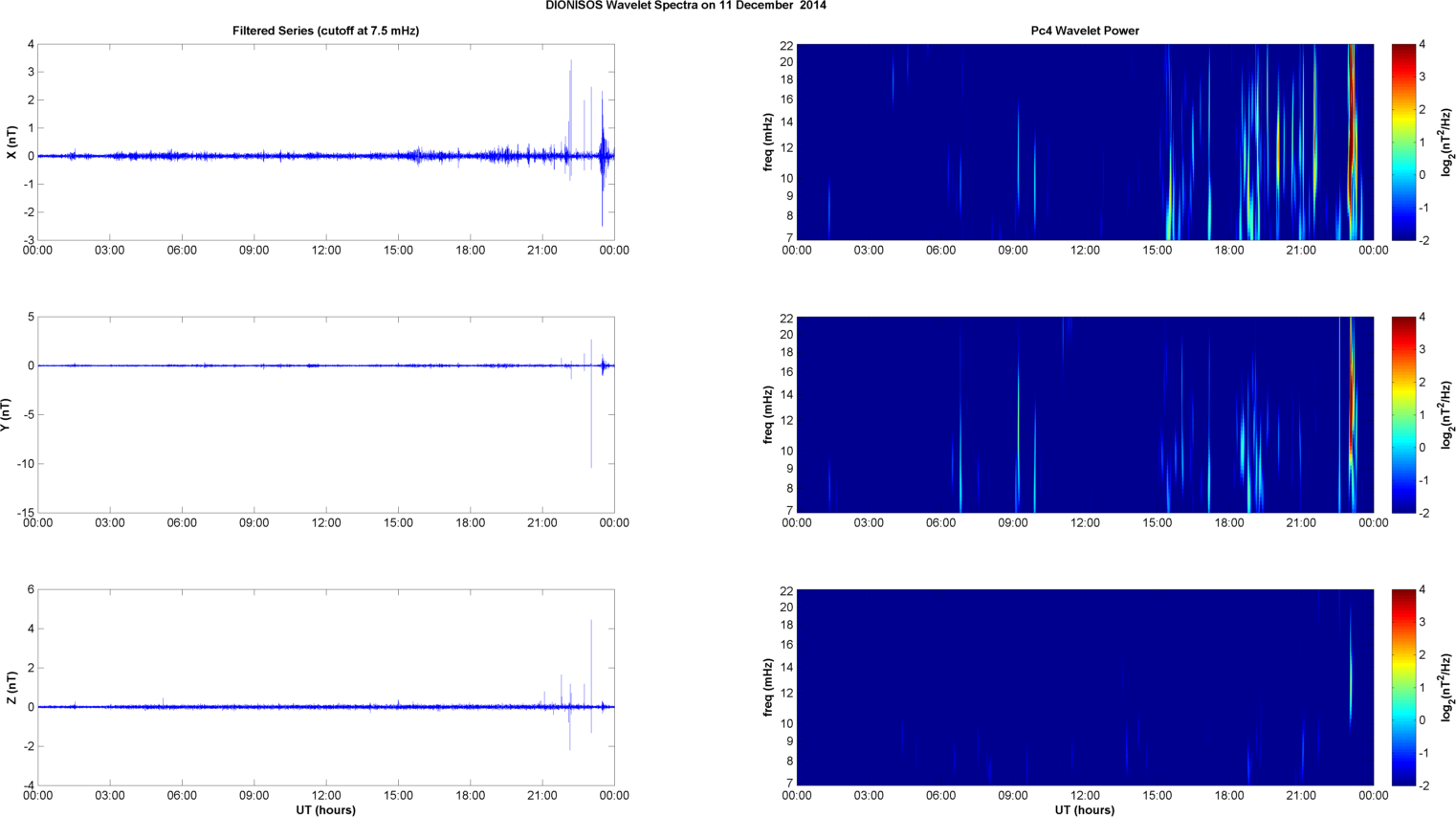
Task: Click the '7' frequency tick of bottom spectrogram
Action: 789,784
